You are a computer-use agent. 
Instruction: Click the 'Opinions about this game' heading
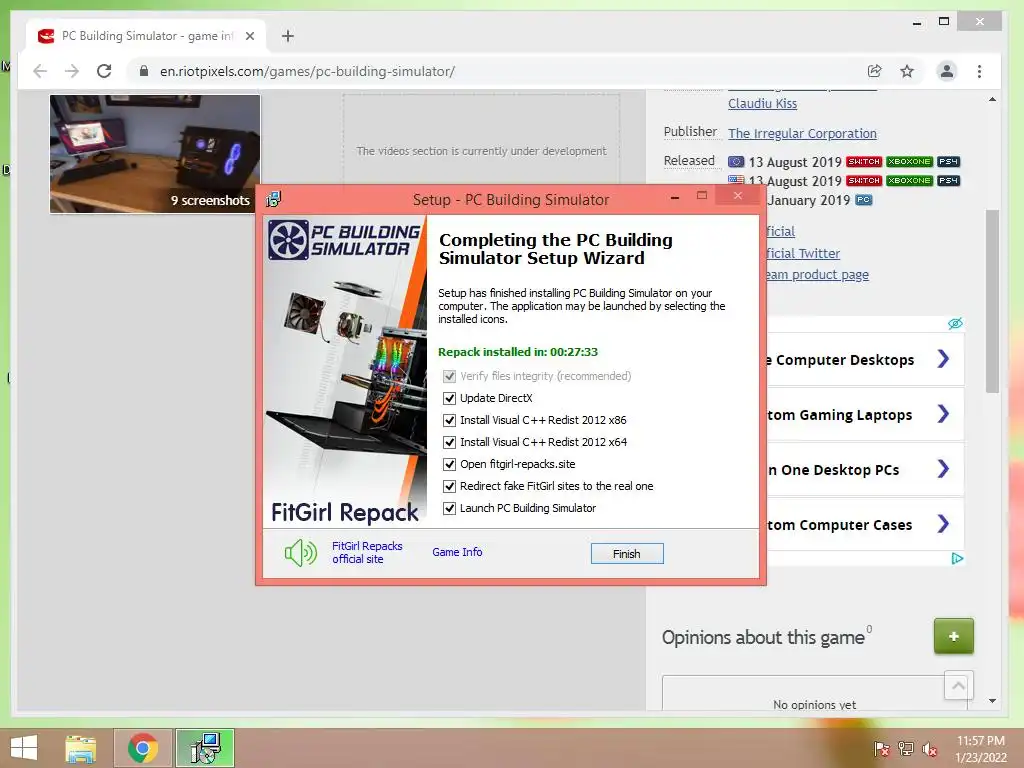(763, 637)
